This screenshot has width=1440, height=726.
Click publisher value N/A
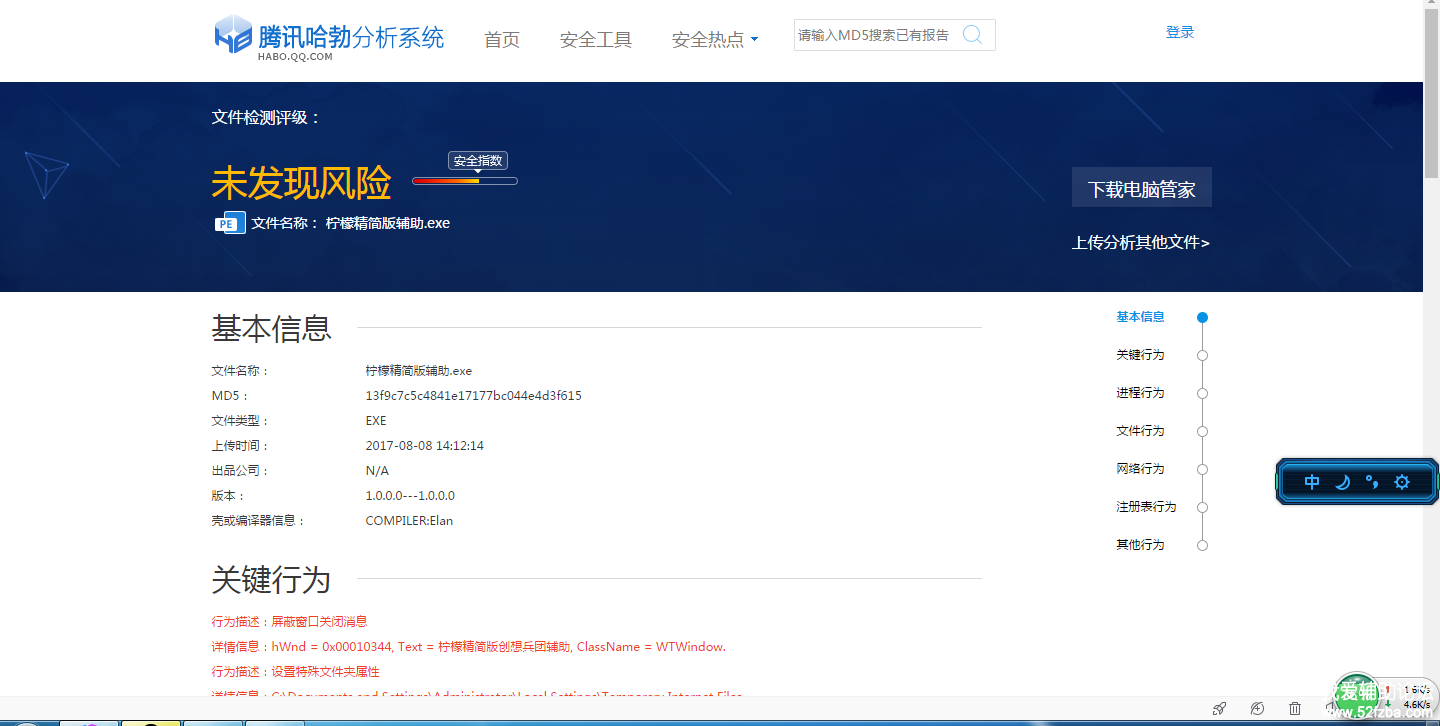click(x=377, y=471)
